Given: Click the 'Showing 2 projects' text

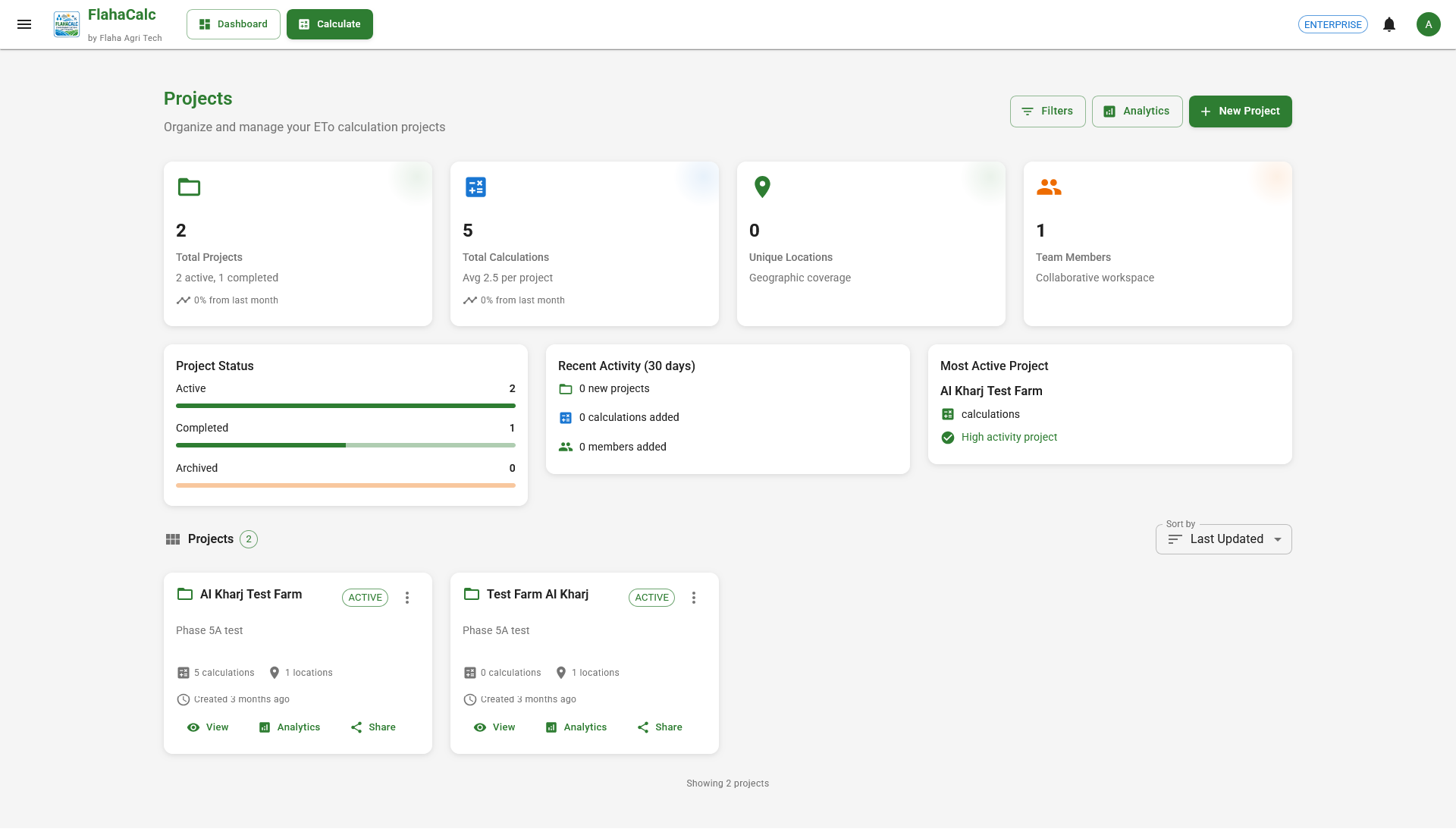Looking at the screenshot, I should pyautogui.click(x=728, y=783).
